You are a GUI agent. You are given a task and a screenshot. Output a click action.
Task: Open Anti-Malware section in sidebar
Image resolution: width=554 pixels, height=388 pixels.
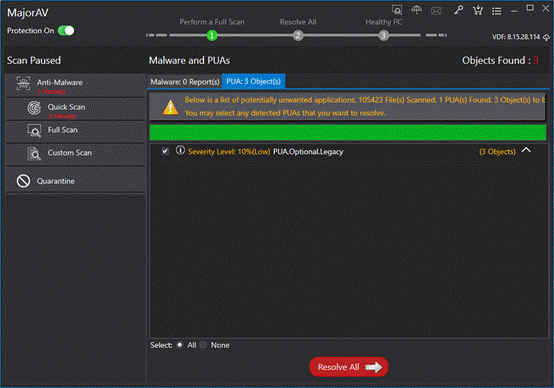(x=75, y=86)
